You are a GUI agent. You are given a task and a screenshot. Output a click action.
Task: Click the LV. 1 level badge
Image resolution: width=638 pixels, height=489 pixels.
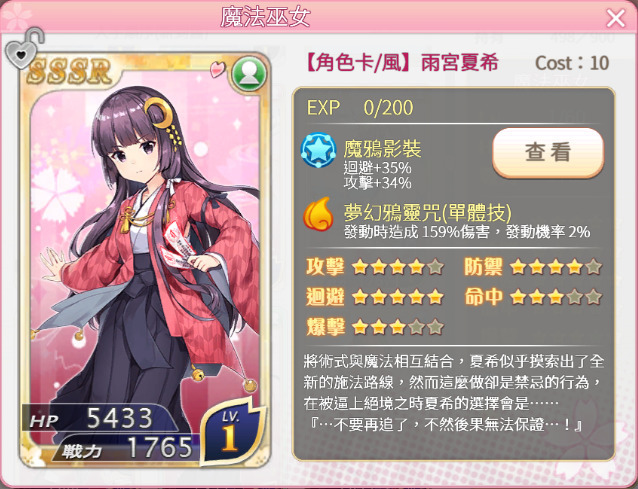click(x=232, y=431)
